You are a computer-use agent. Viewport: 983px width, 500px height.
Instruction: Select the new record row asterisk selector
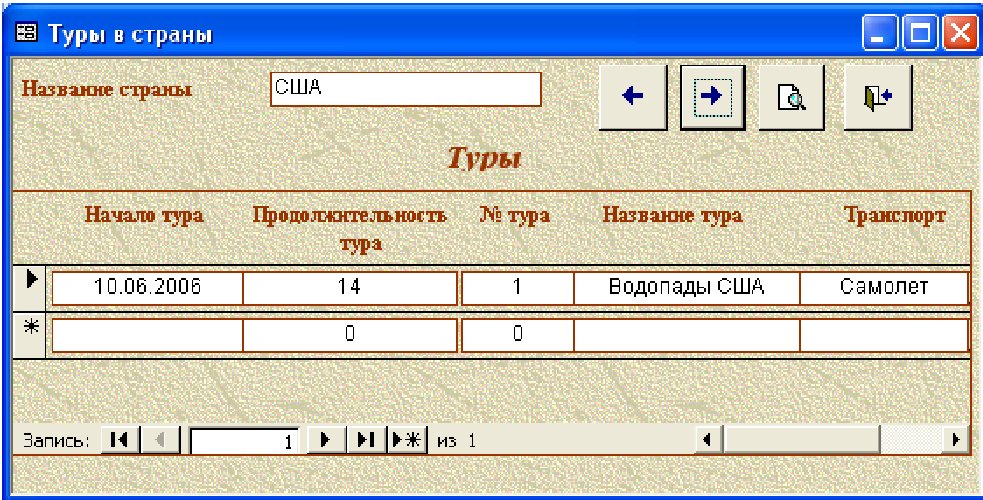click(x=30, y=335)
